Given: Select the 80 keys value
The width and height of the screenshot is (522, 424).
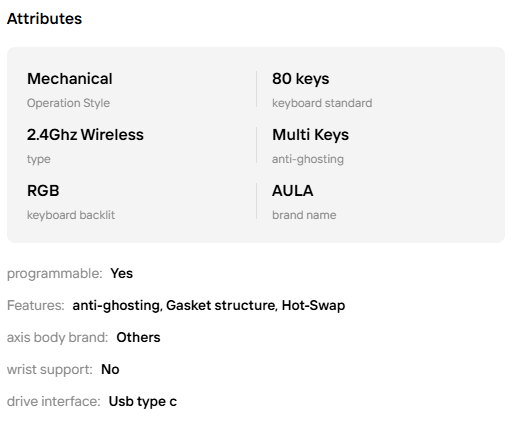Looking at the screenshot, I should tap(300, 79).
